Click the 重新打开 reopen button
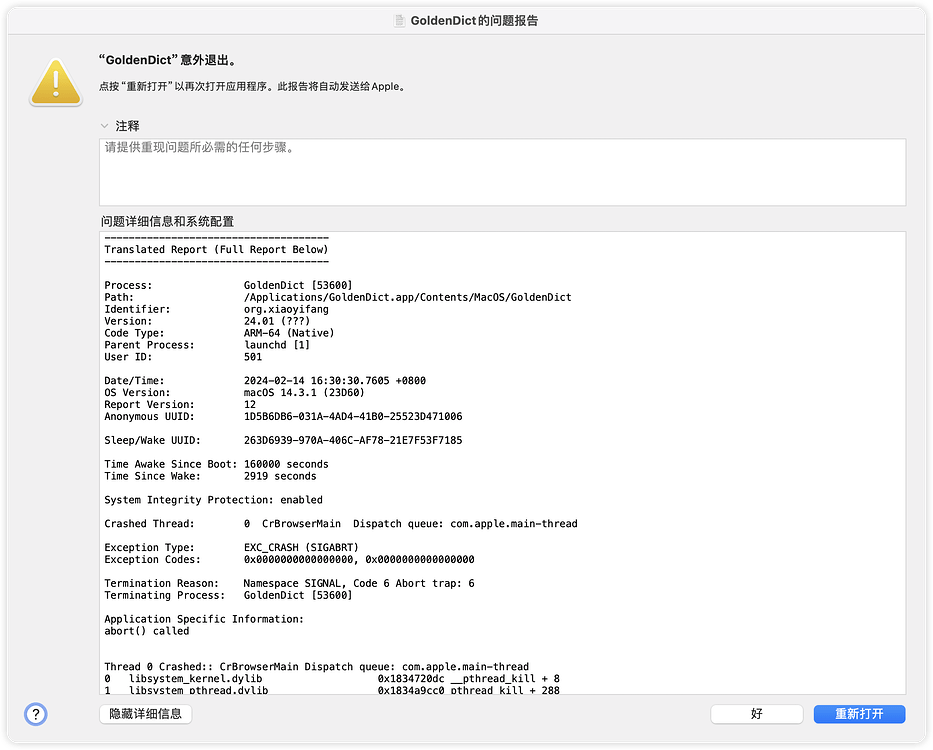This screenshot has width=933, height=750. click(859, 714)
